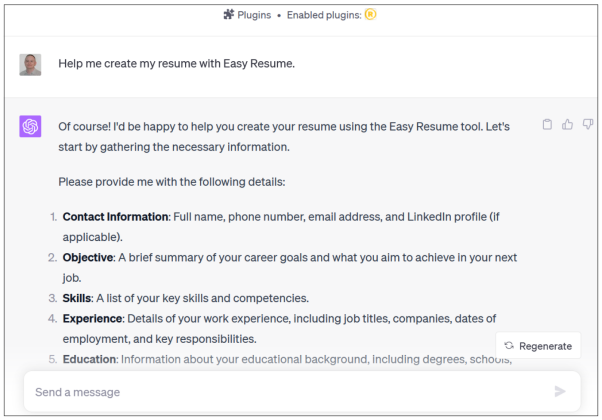Click the 'Education' list item heading
Screen dimensions: 602x420
point(89,359)
